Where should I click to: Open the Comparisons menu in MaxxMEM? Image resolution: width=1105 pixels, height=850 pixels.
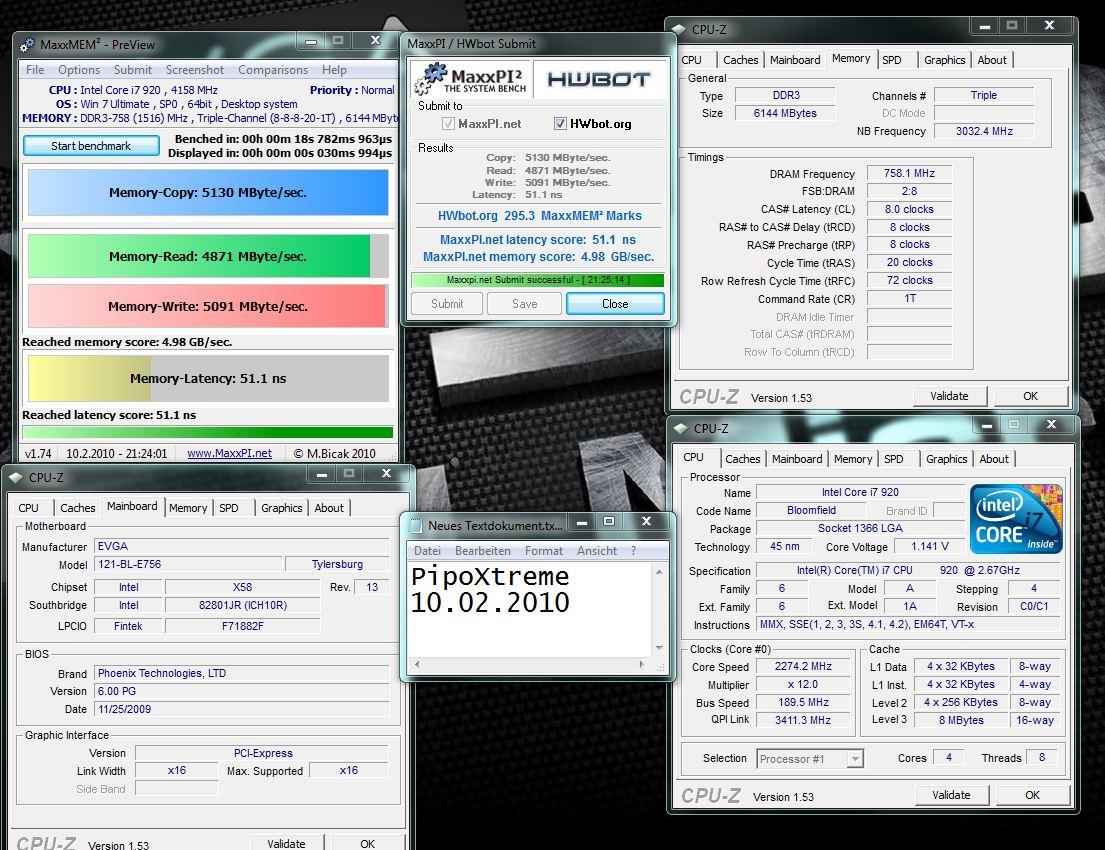(273, 70)
